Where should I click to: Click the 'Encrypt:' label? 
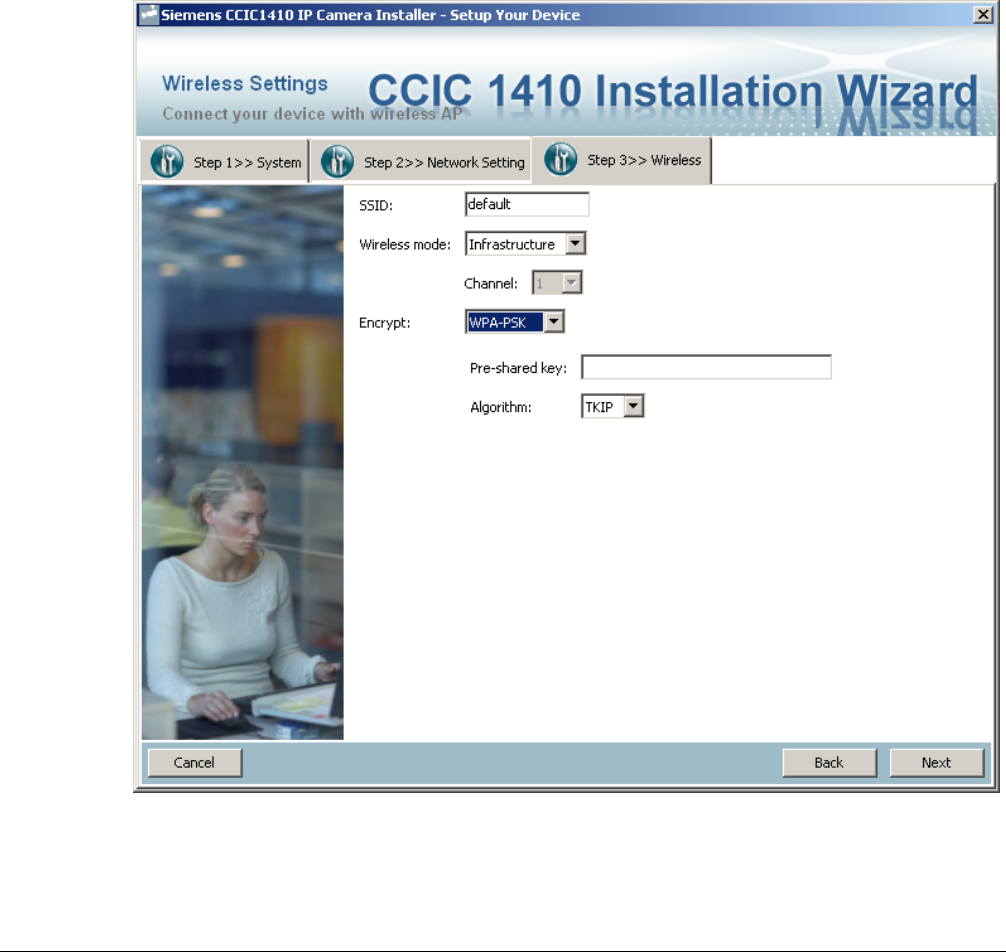(x=384, y=323)
